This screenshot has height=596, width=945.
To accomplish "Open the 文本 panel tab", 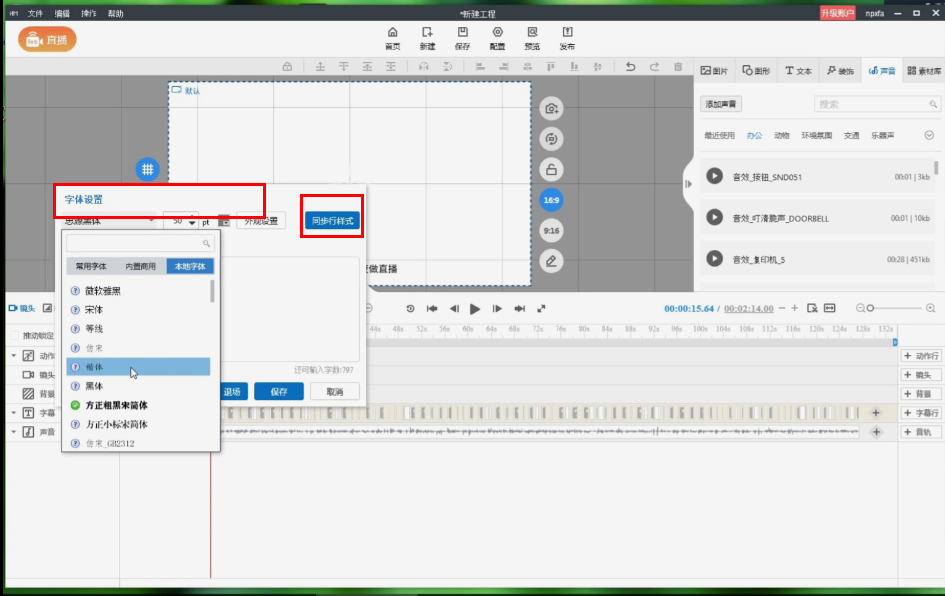I will [x=798, y=71].
